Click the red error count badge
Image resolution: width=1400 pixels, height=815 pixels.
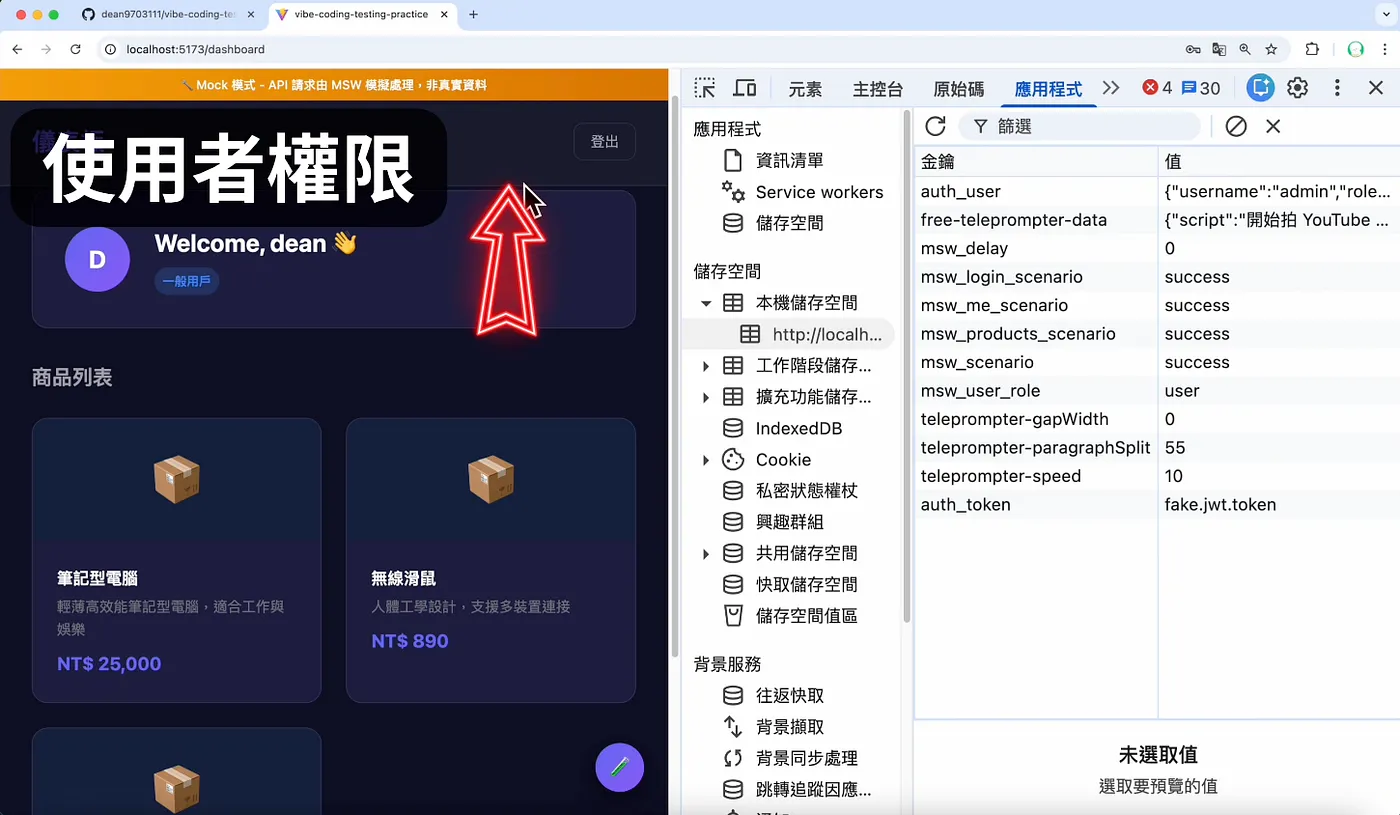tap(1157, 88)
